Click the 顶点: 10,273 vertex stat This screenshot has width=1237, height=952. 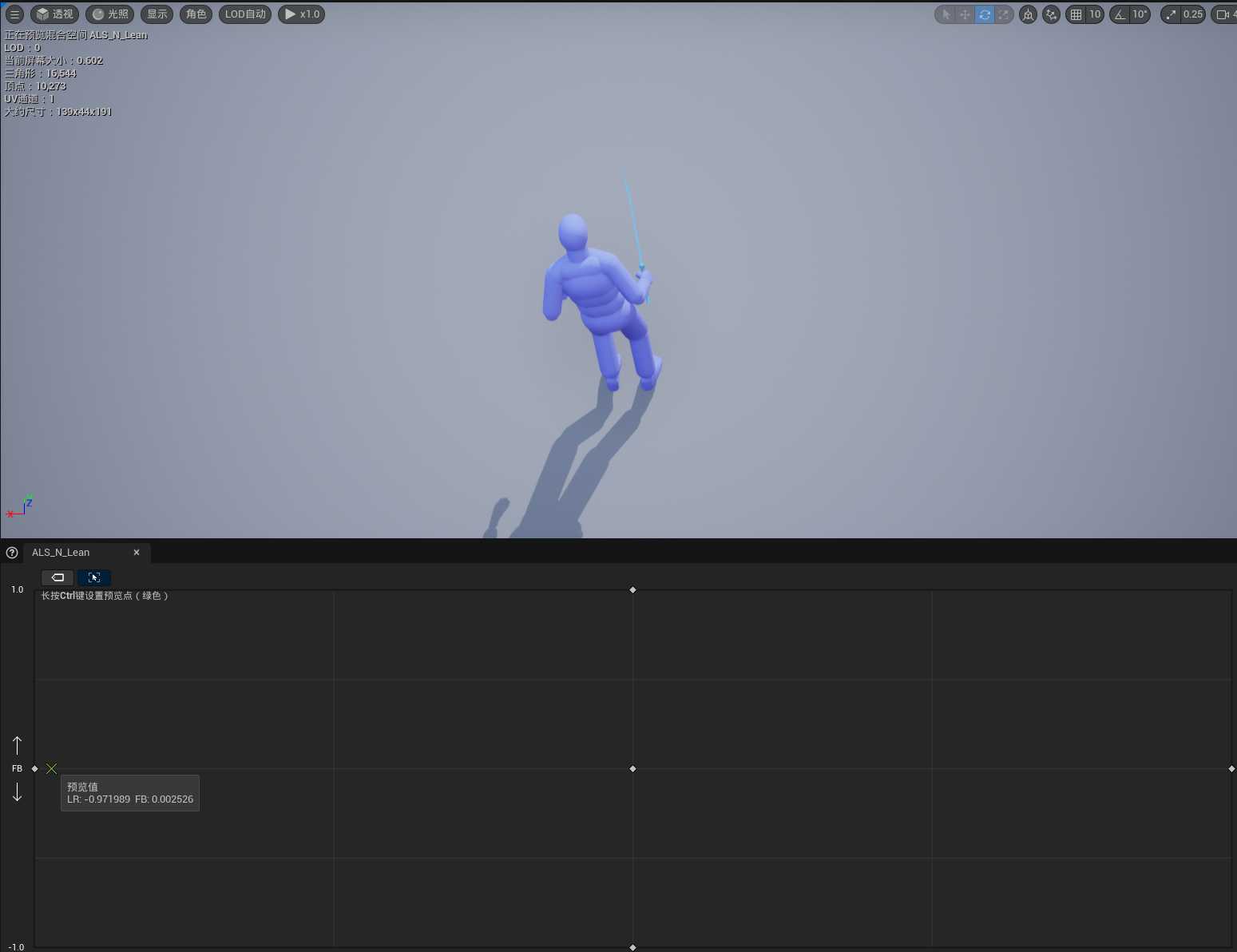[35, 86]
